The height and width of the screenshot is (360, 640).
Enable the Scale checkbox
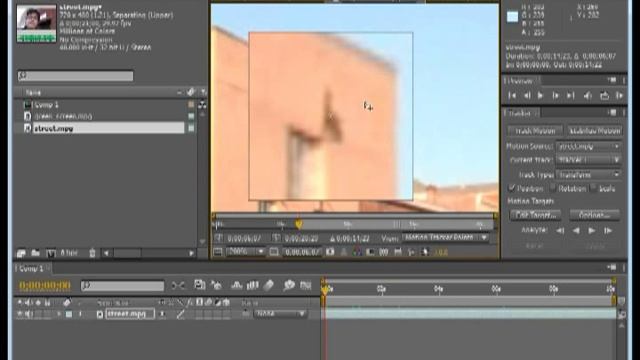(x=593, y=188)
